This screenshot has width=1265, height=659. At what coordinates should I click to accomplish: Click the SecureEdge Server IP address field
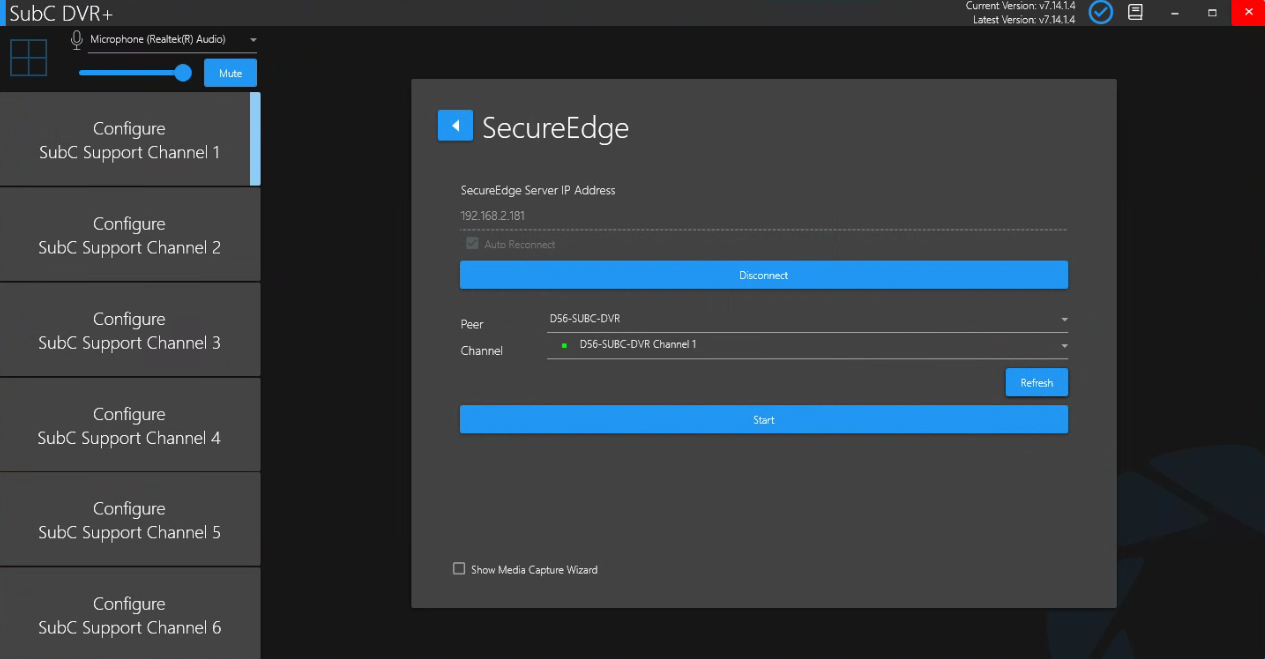click(763, 215)
